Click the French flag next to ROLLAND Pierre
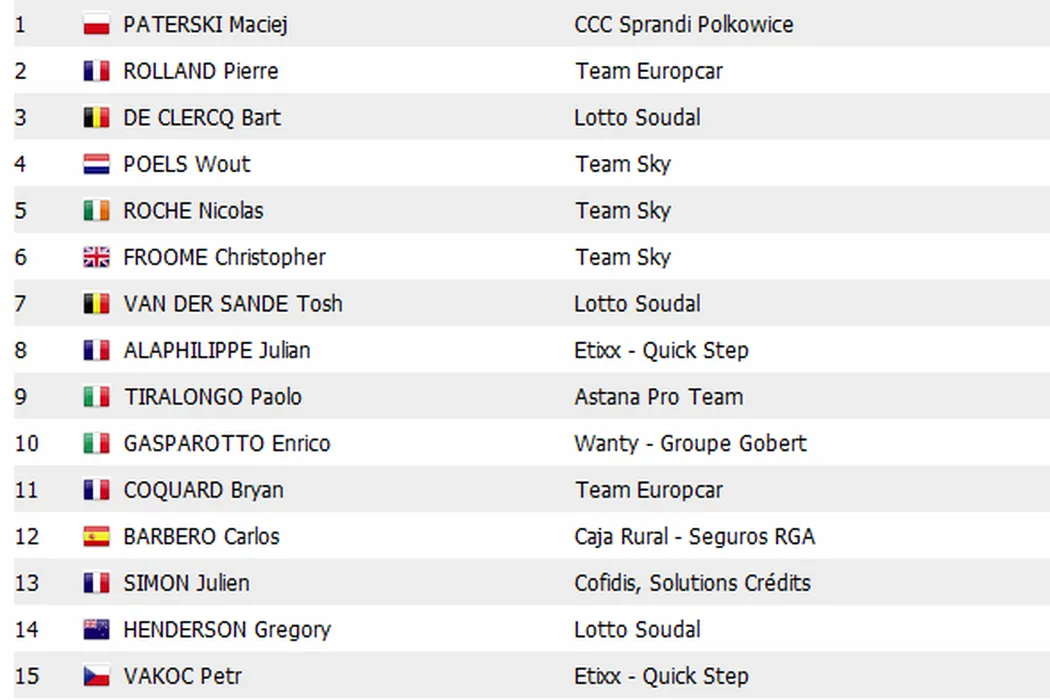Viewport: 1050px width, 700px height. [96, 72]
